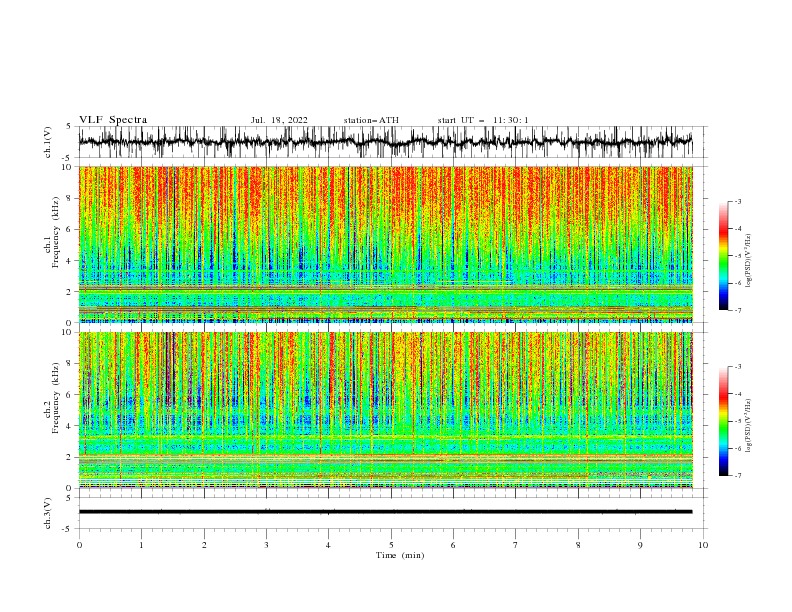
Task: Click the "Time (min)" axis title
Action: pyautogui.click(x=400, y=555)
